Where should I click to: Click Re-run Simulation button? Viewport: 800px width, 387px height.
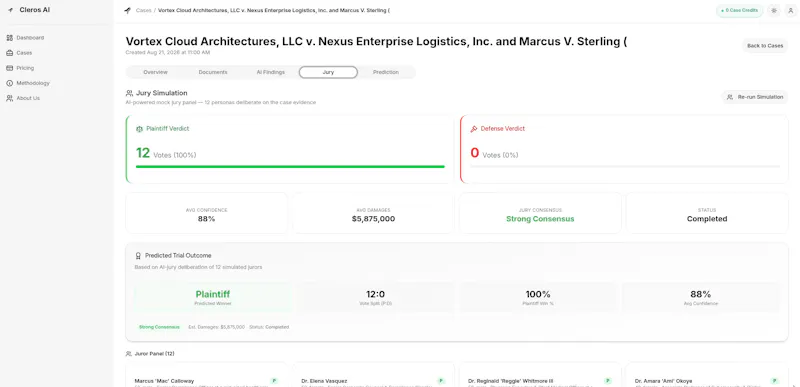[x=755, y=97]
